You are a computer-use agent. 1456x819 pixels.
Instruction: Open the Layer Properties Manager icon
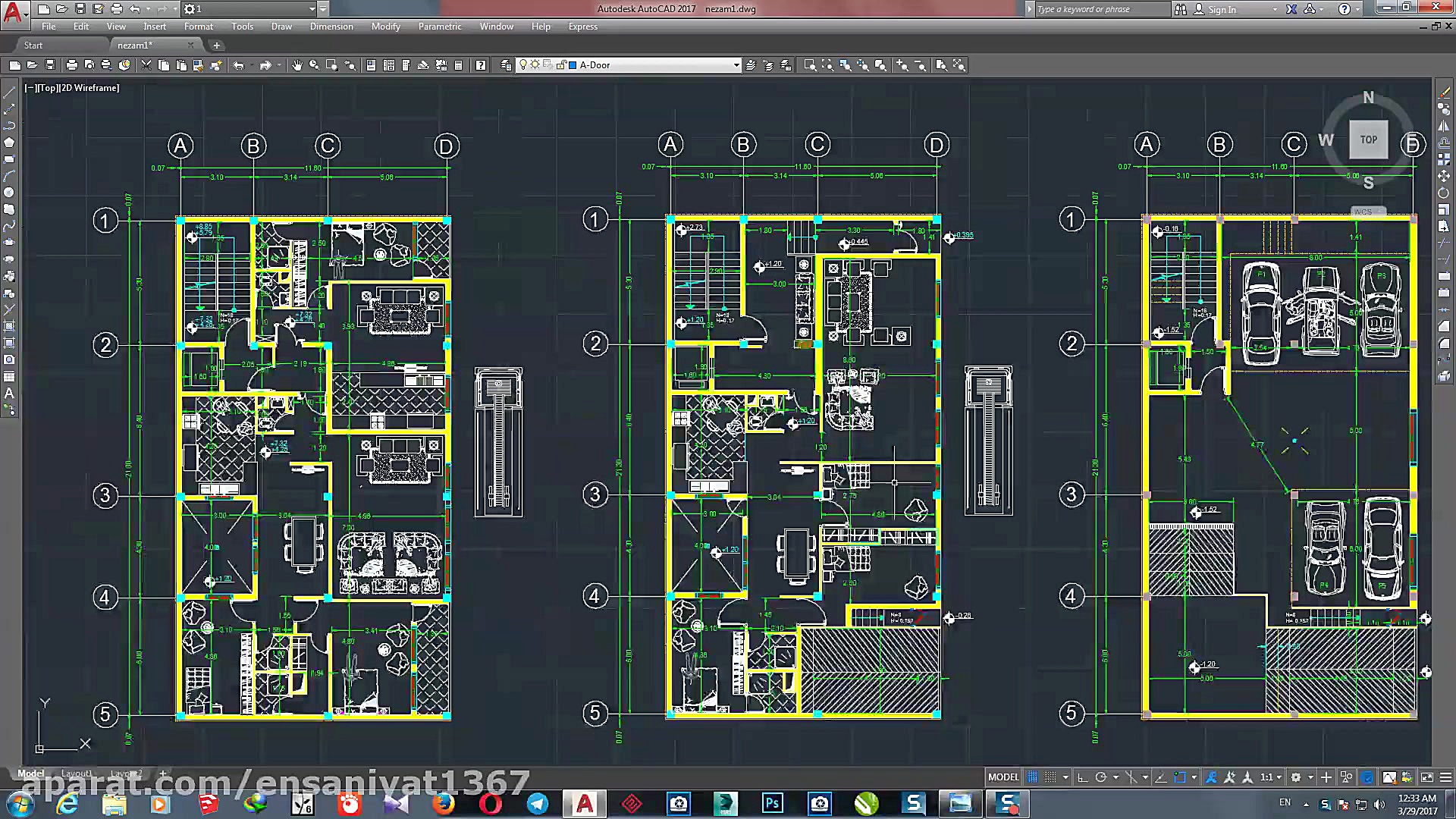click(506, 65)
